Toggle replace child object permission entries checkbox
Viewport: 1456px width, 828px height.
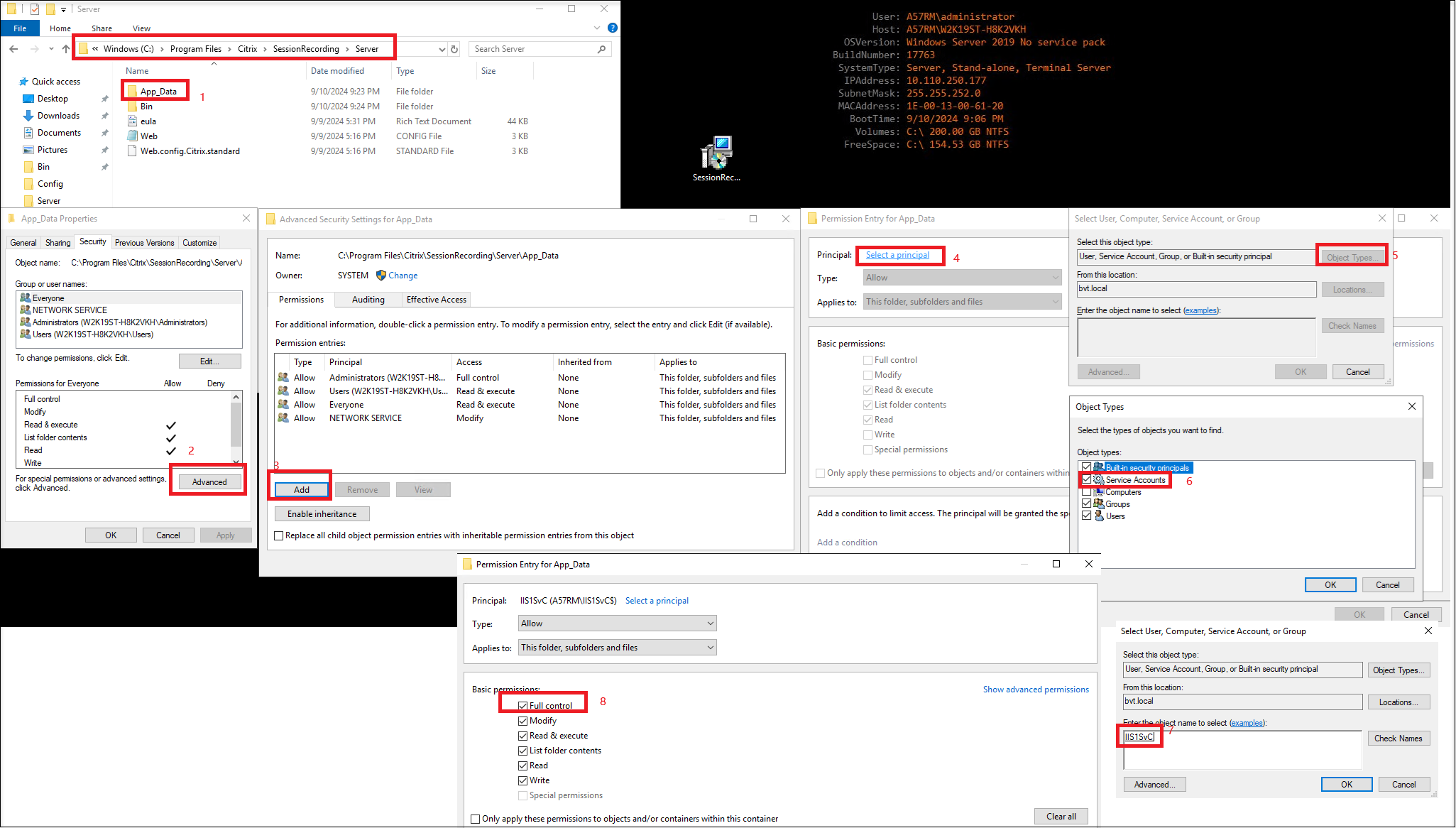pos(278,535)
